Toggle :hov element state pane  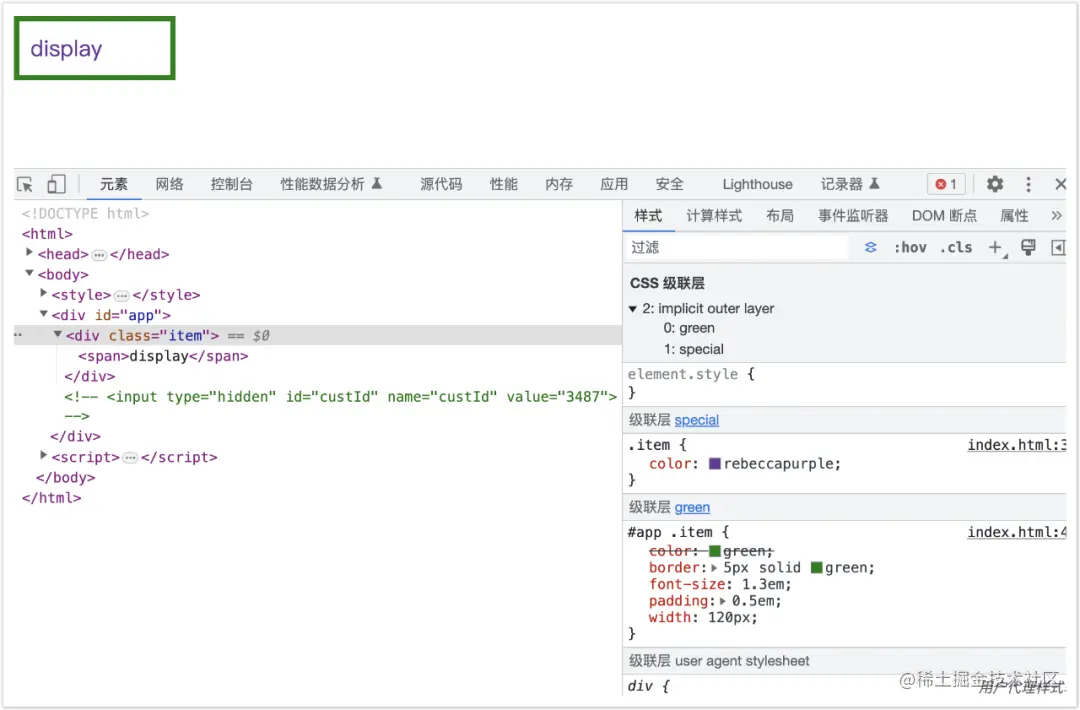point(910,247)
